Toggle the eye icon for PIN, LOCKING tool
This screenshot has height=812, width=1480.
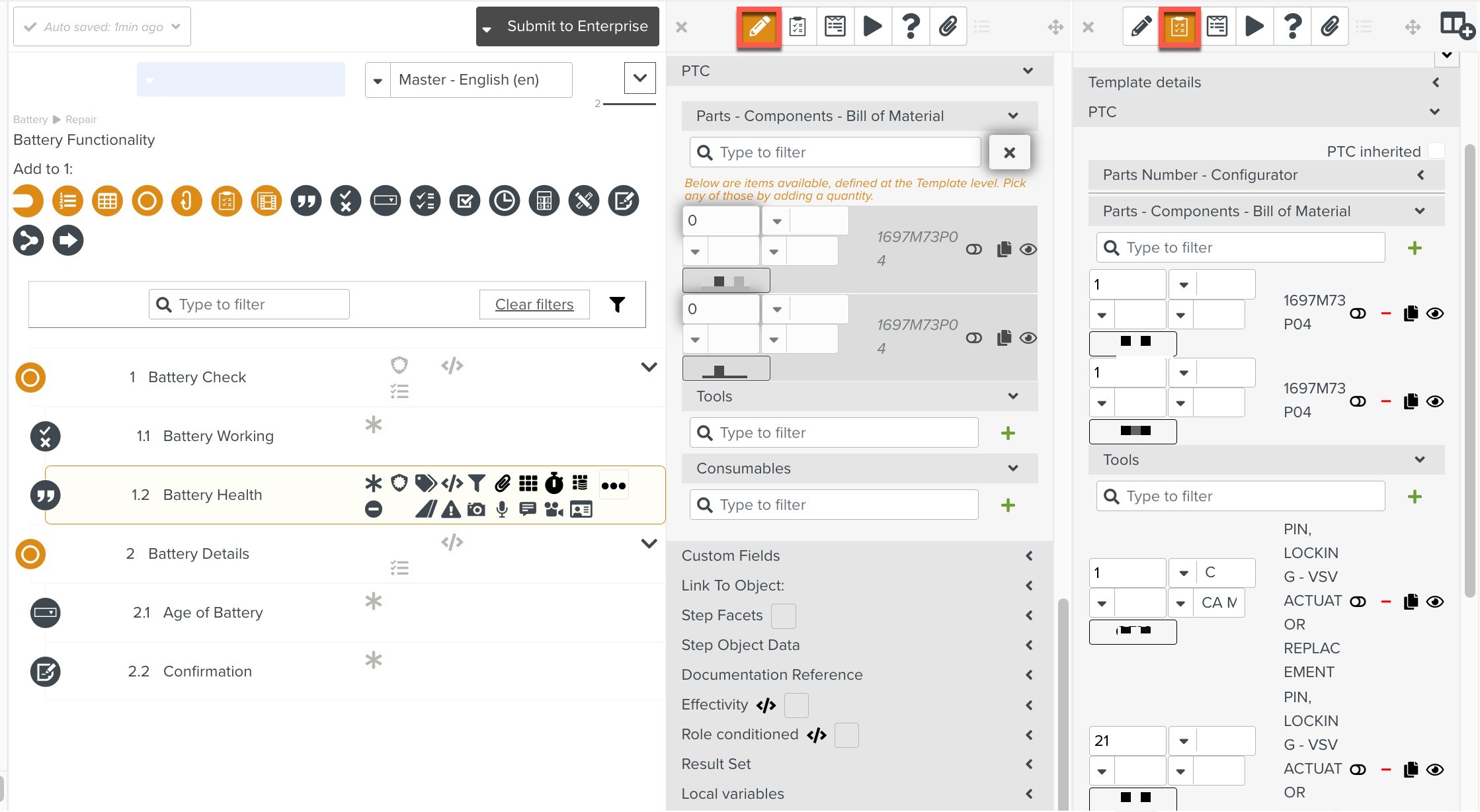[x=1435, y=601]
